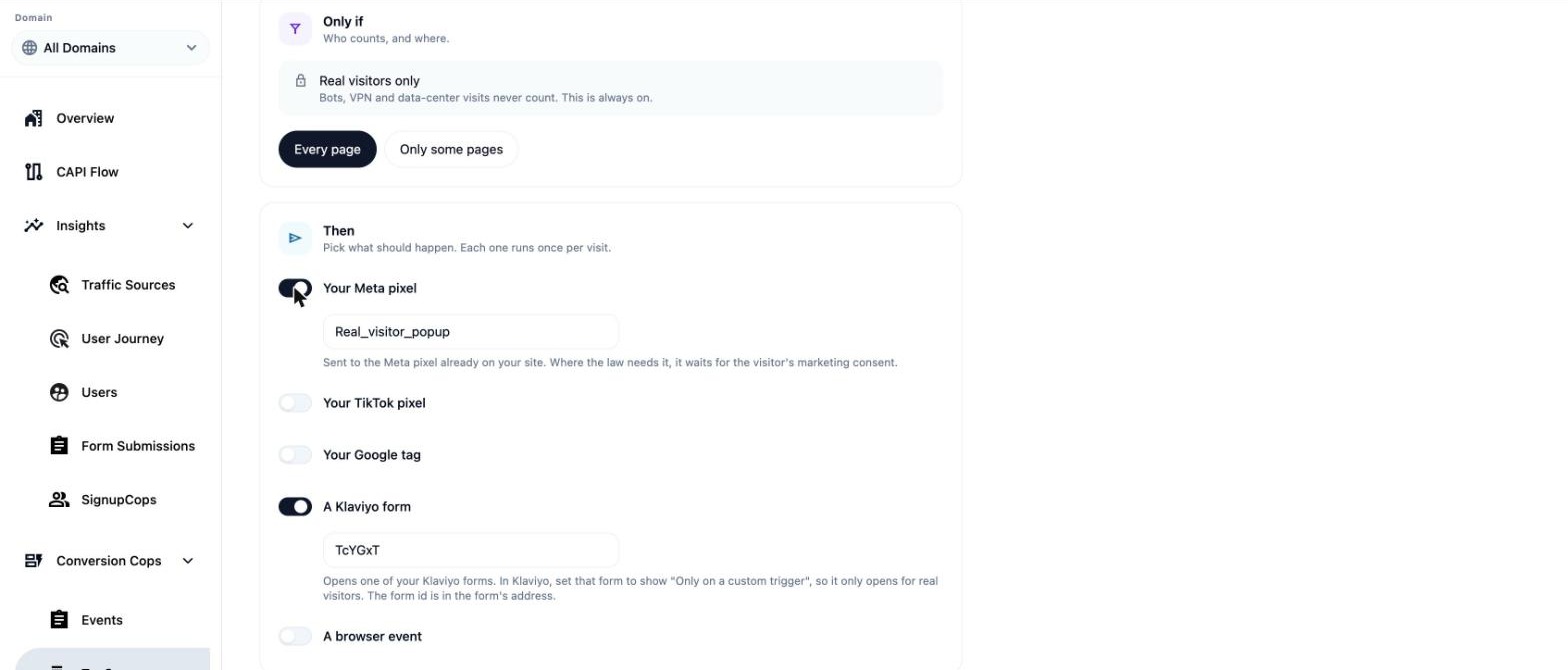Switch off the A Klaviyo form toggle
The image size is (1568, 670).
pos(295,507)
